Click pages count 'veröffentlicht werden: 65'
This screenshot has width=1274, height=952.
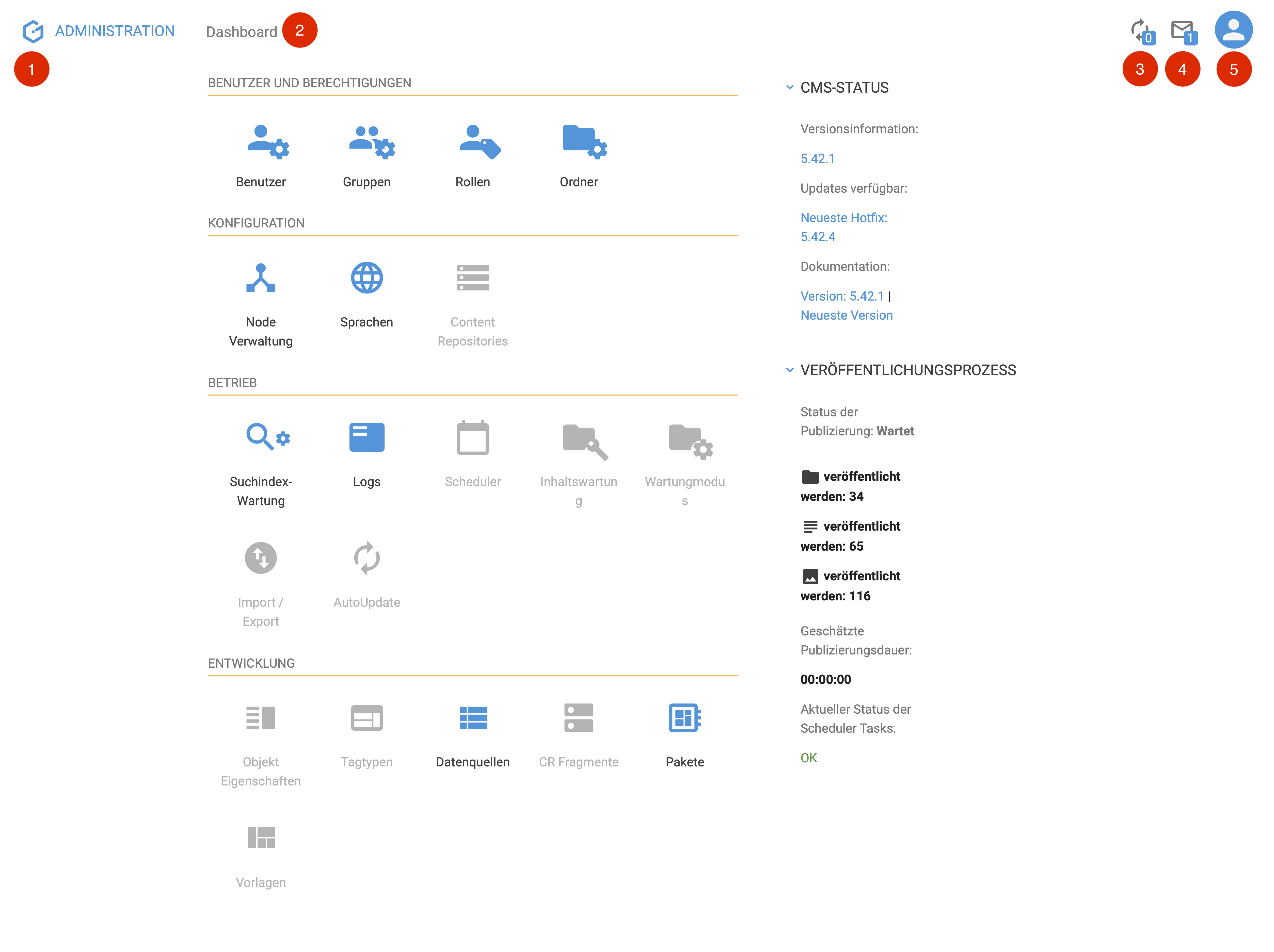851,536
